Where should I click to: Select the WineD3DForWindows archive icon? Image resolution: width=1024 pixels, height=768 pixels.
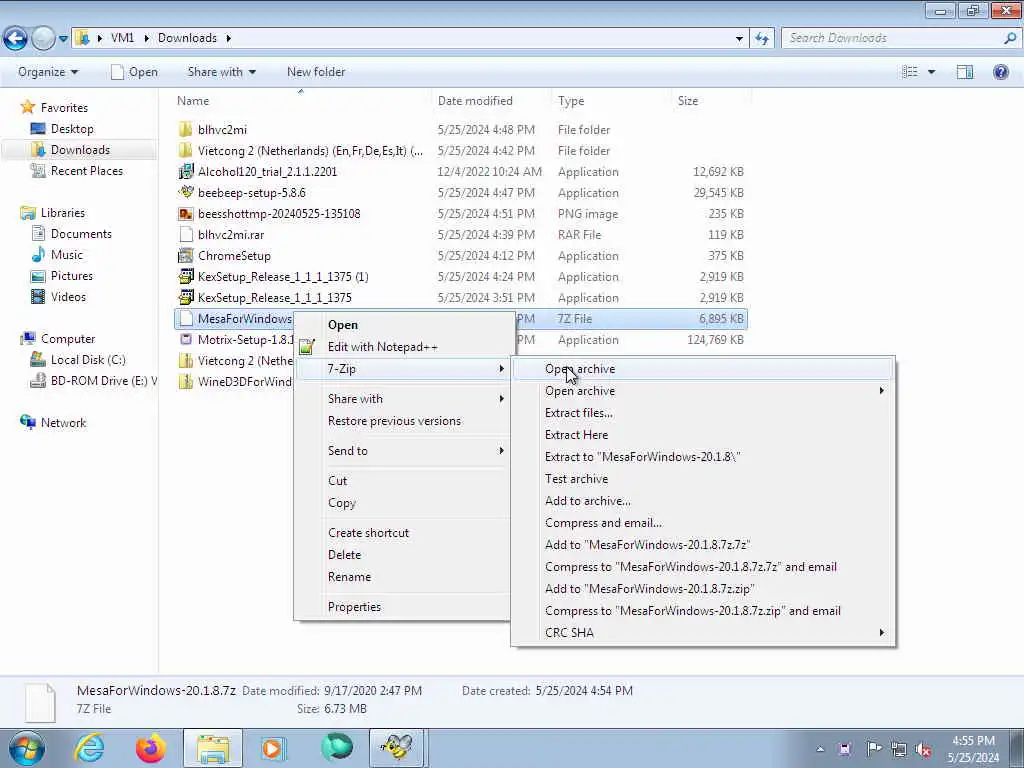186,381
